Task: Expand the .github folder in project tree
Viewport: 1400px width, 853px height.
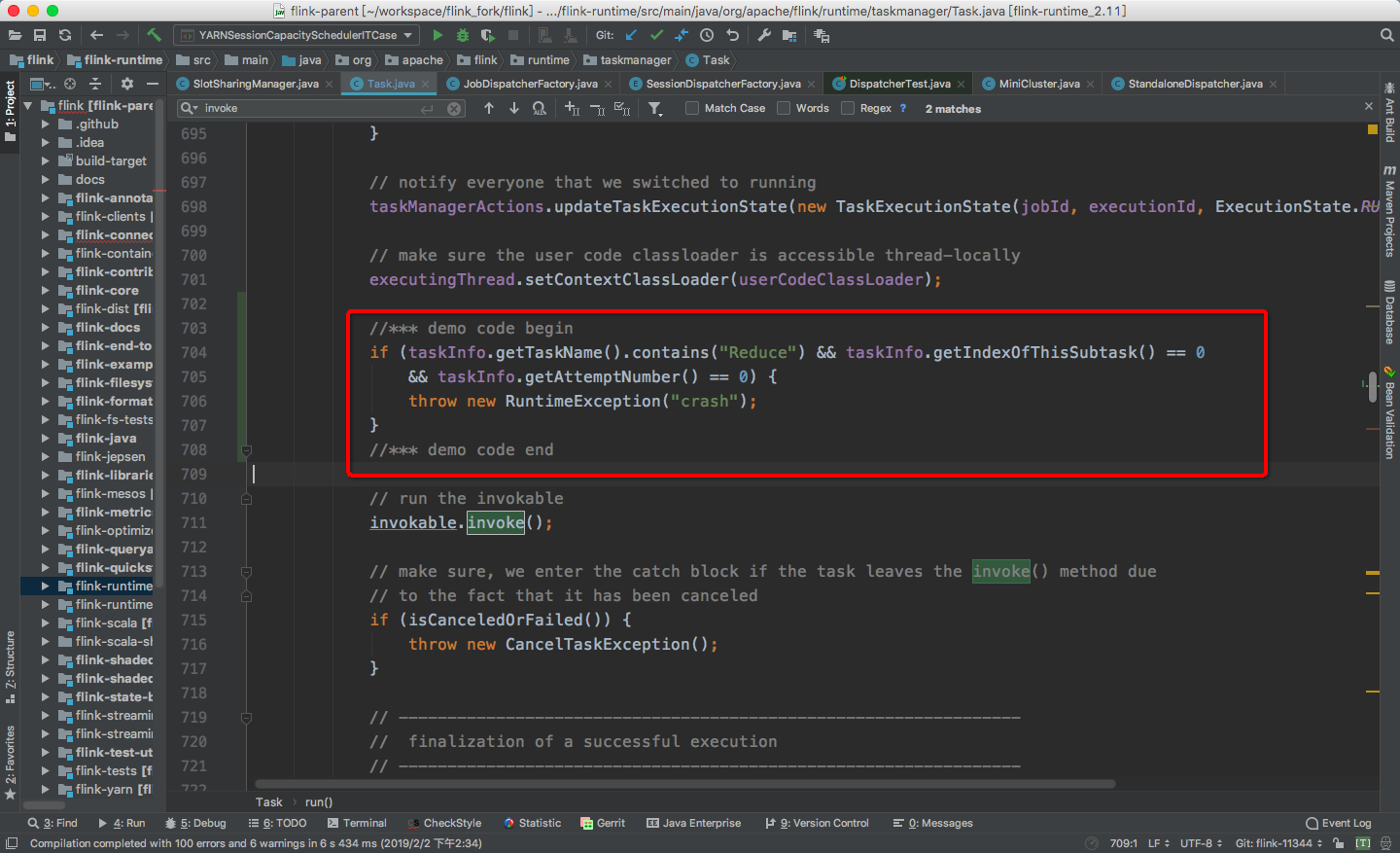Action: coord(45,124)
